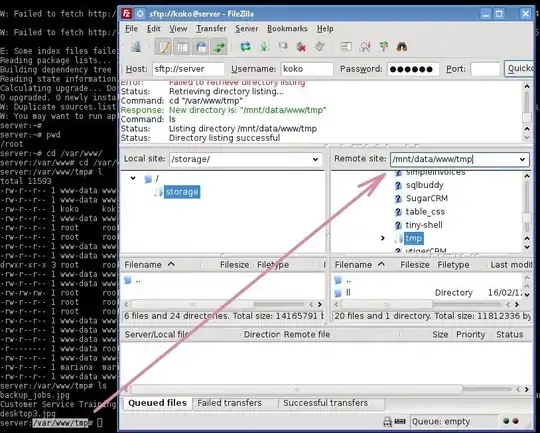Select the storage folder in local tree
The width and height of the screenshot is (540, 433).
(181, 192)
